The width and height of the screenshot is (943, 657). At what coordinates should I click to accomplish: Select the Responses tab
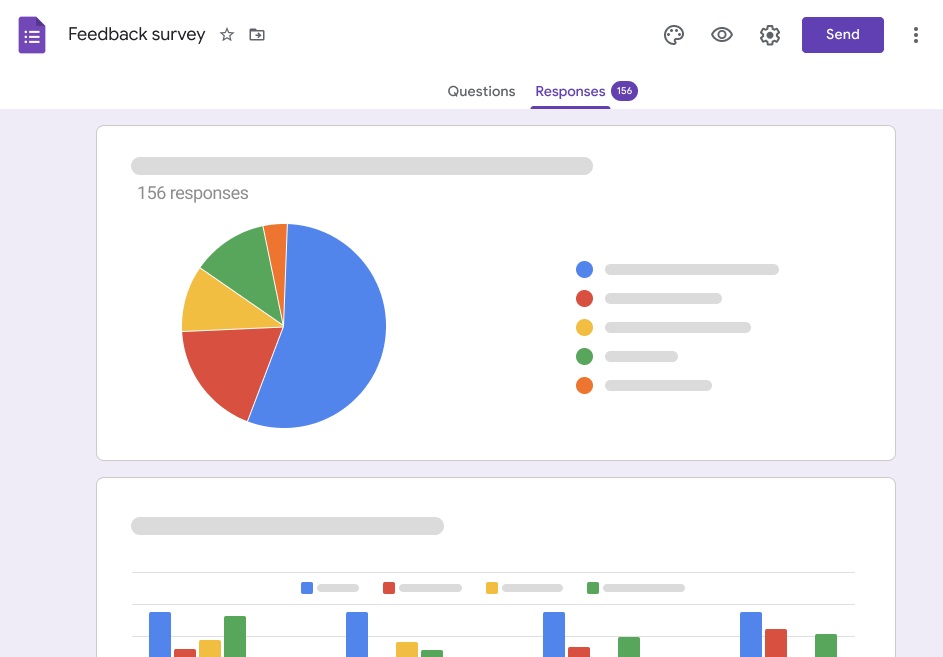(x=570, y=91)
